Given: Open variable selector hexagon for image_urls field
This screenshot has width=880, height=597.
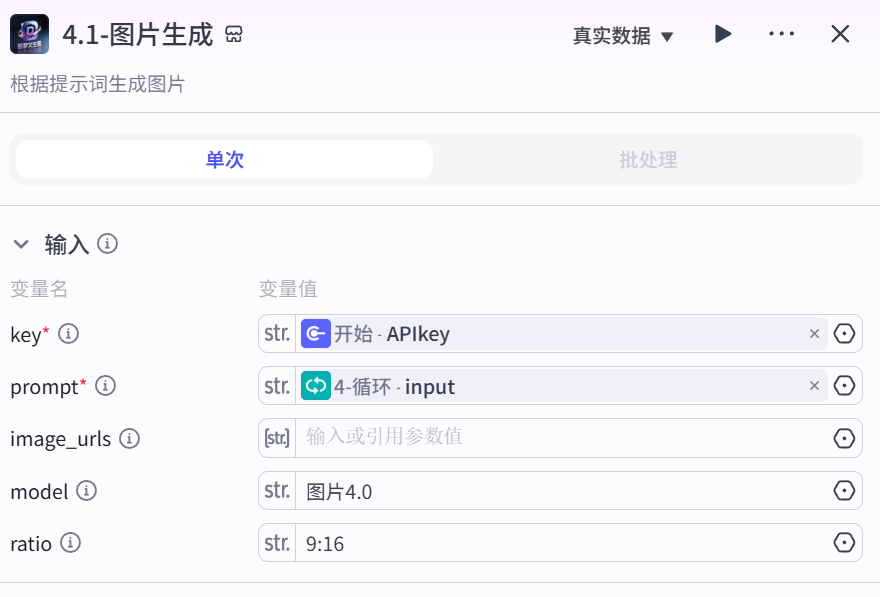Looking at the screenshot, I should (x=844, y=438).
